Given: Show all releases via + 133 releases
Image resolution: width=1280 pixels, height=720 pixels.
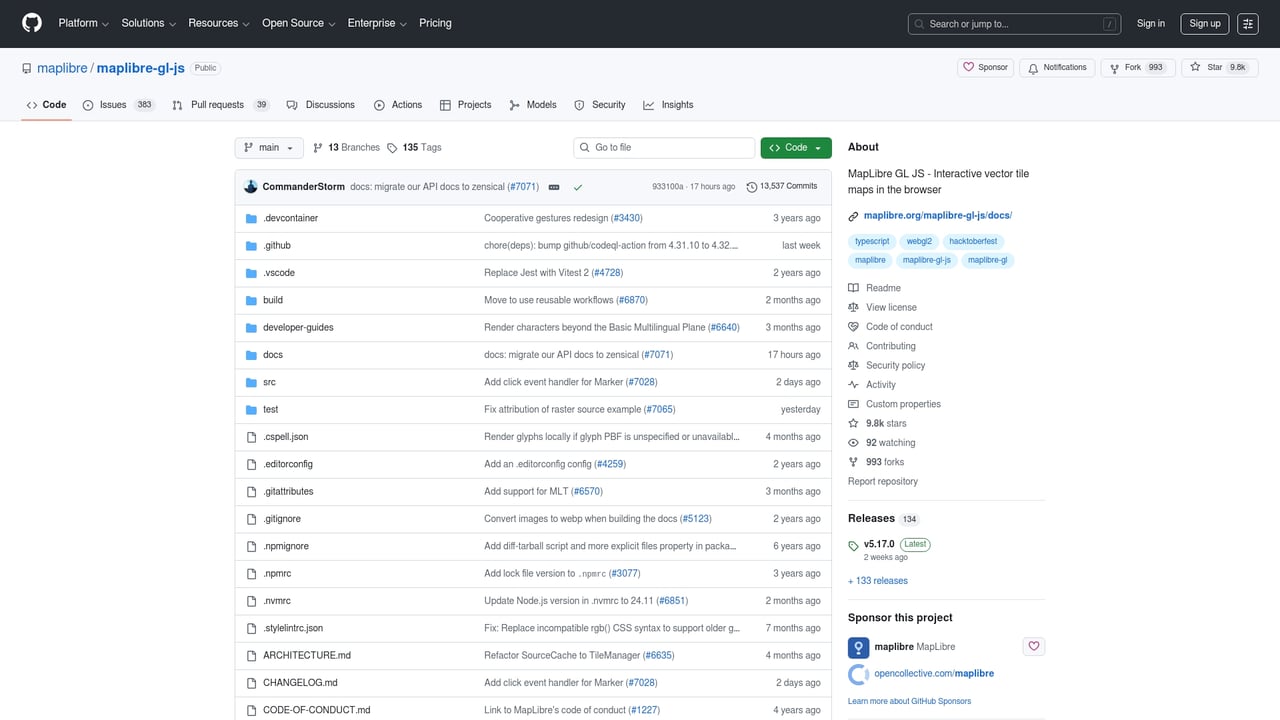Looking at the screenshot, I should pyautogui.click(x=877, y=580).
